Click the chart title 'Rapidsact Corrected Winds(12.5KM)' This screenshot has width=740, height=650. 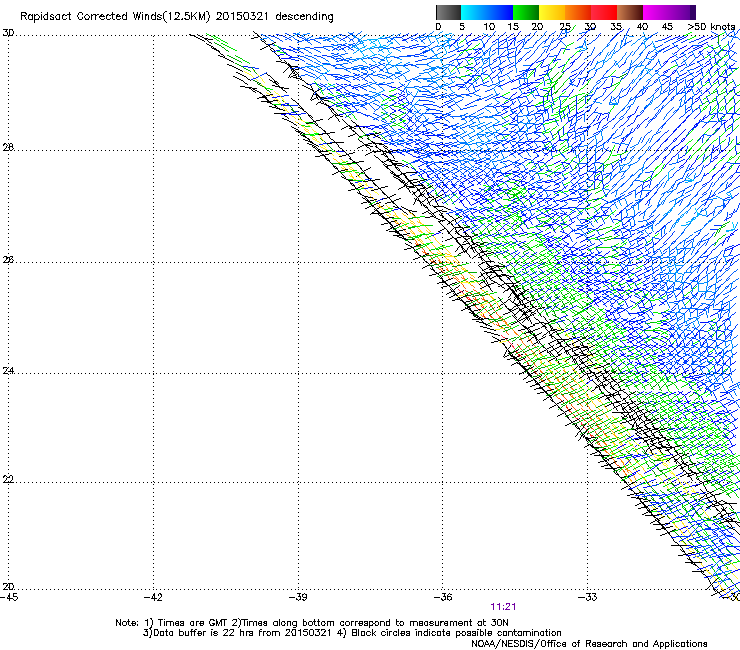[x=115, y=17]
